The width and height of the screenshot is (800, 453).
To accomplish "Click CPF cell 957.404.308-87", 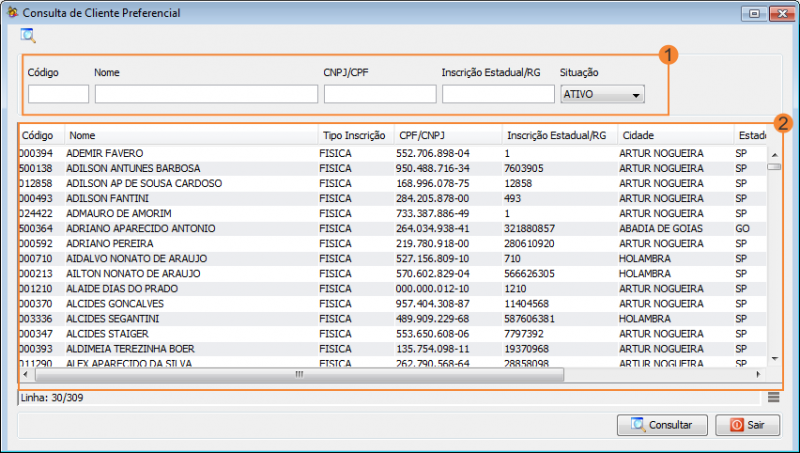I will click(x=433, y=304).
